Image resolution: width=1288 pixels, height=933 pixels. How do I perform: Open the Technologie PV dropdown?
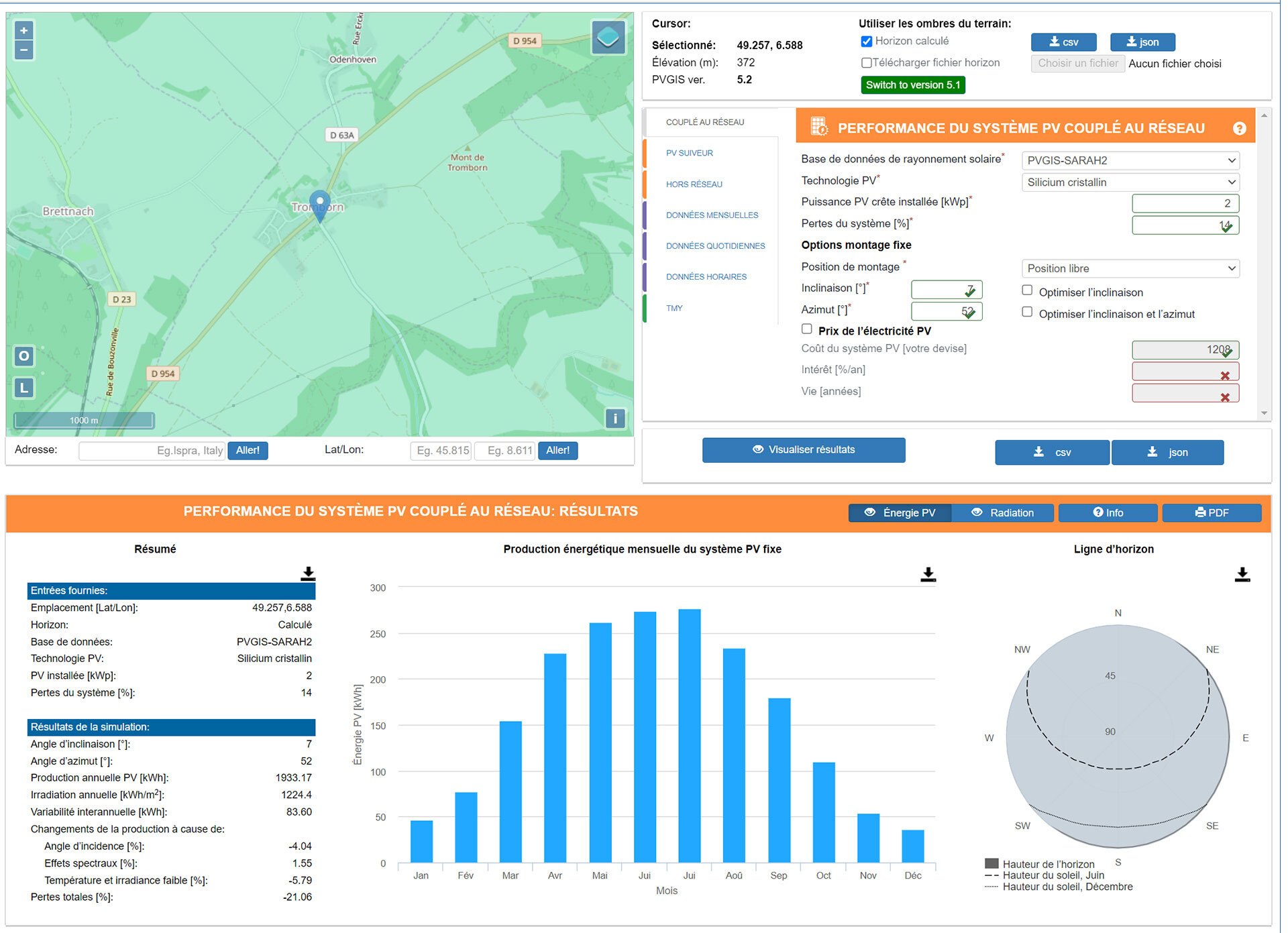click(x=1129, y=182)
